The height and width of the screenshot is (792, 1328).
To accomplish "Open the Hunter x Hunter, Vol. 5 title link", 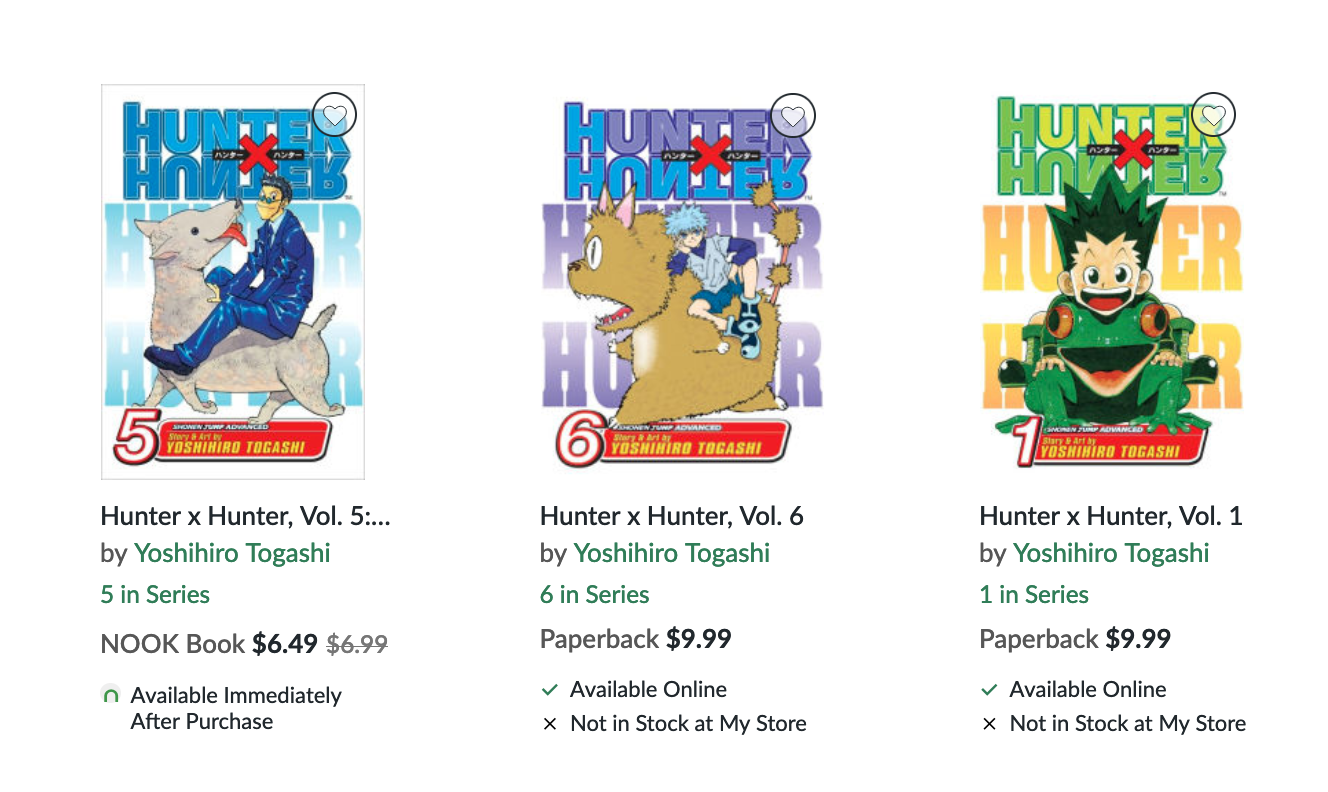I will 246,516.
